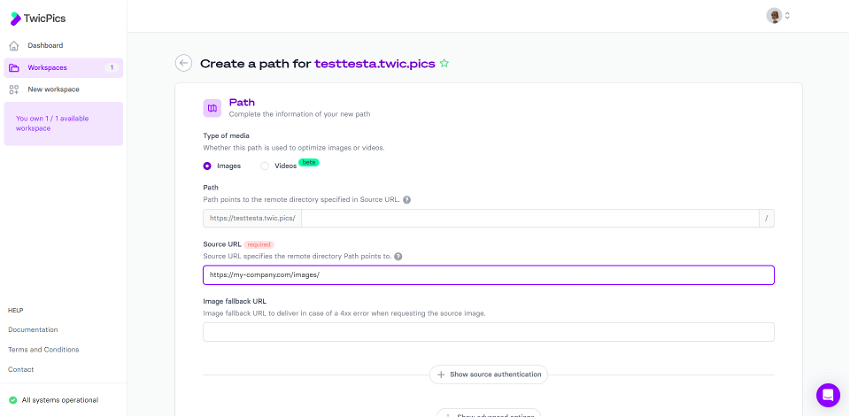Focus the Source URL input field
The height and width of the screenshot is (417, 850).
pos(488,275)
